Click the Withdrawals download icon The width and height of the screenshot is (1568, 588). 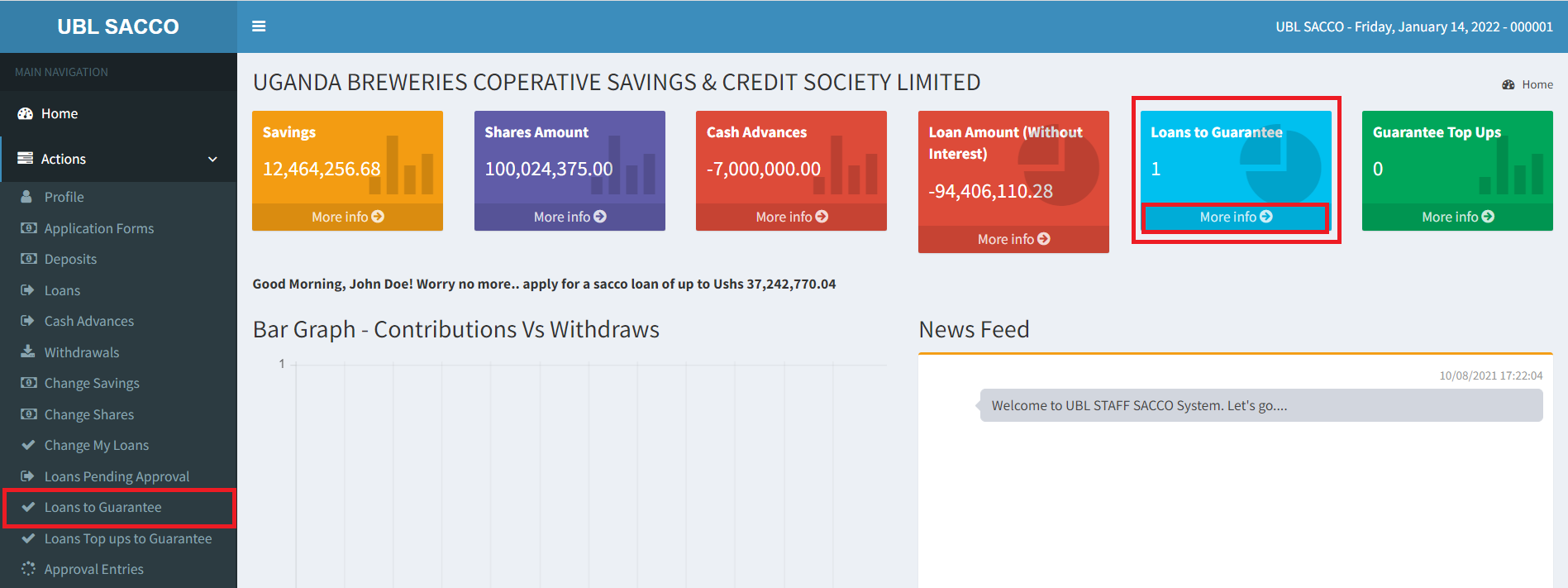click(x=28, y=351)
